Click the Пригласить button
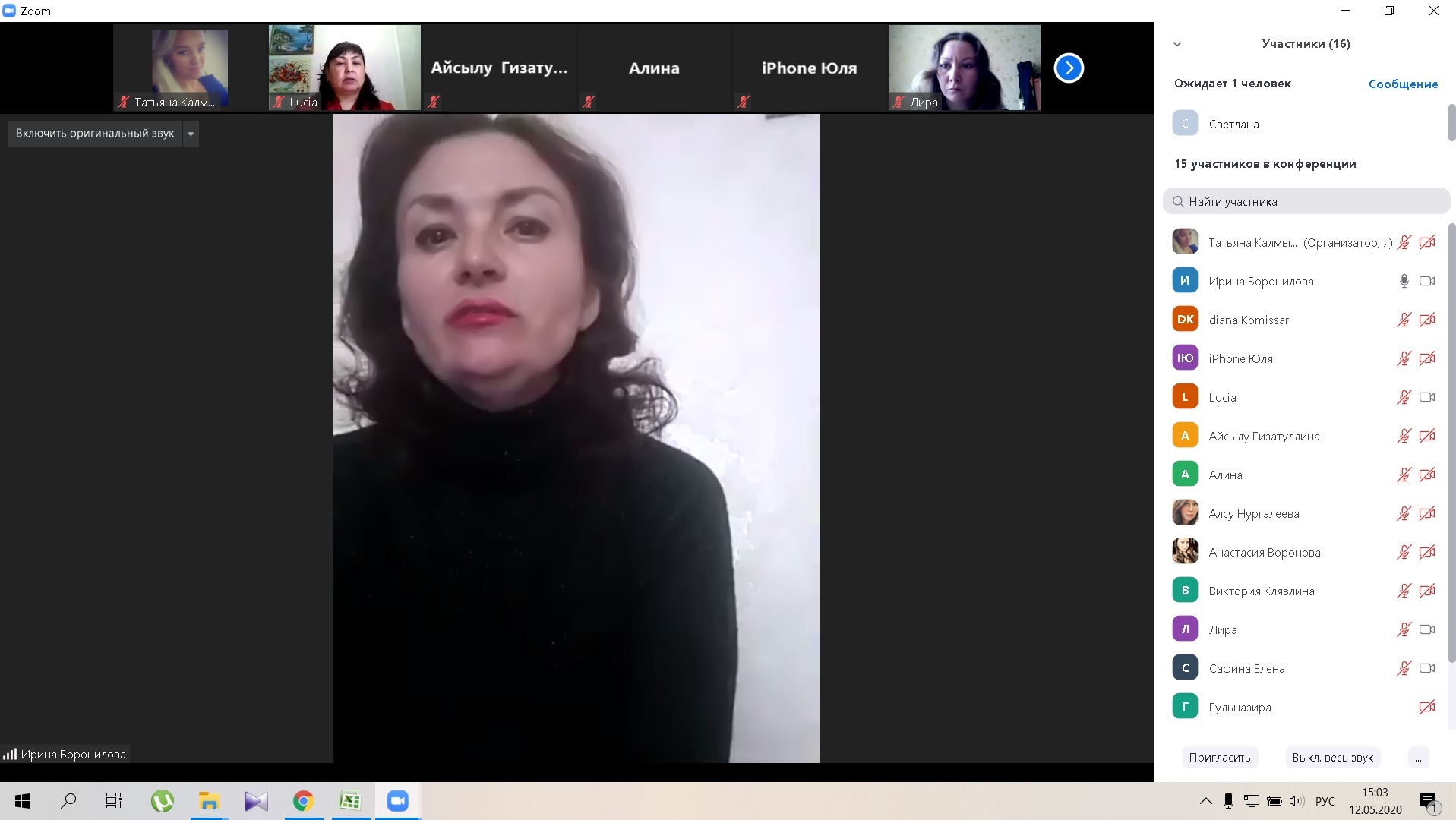 (1219, 757)
